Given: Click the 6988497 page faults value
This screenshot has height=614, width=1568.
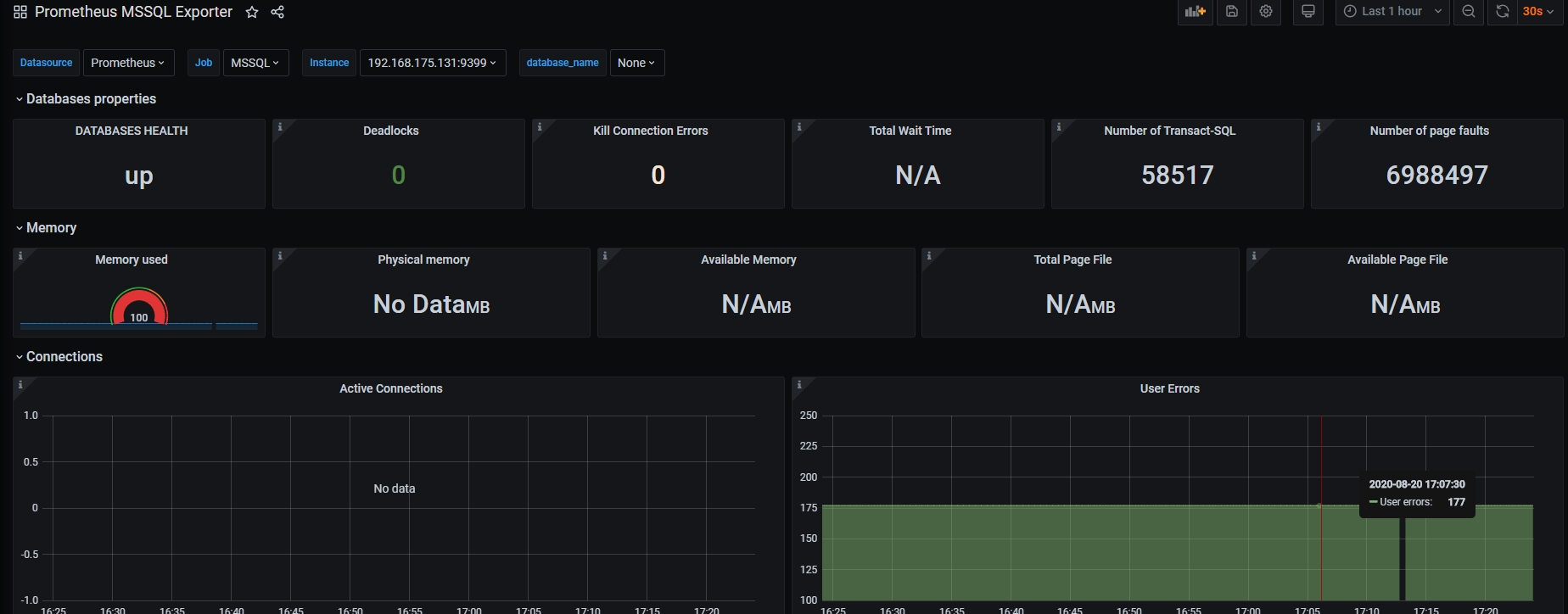Looking at the screenshot, I should [1437, 175].
